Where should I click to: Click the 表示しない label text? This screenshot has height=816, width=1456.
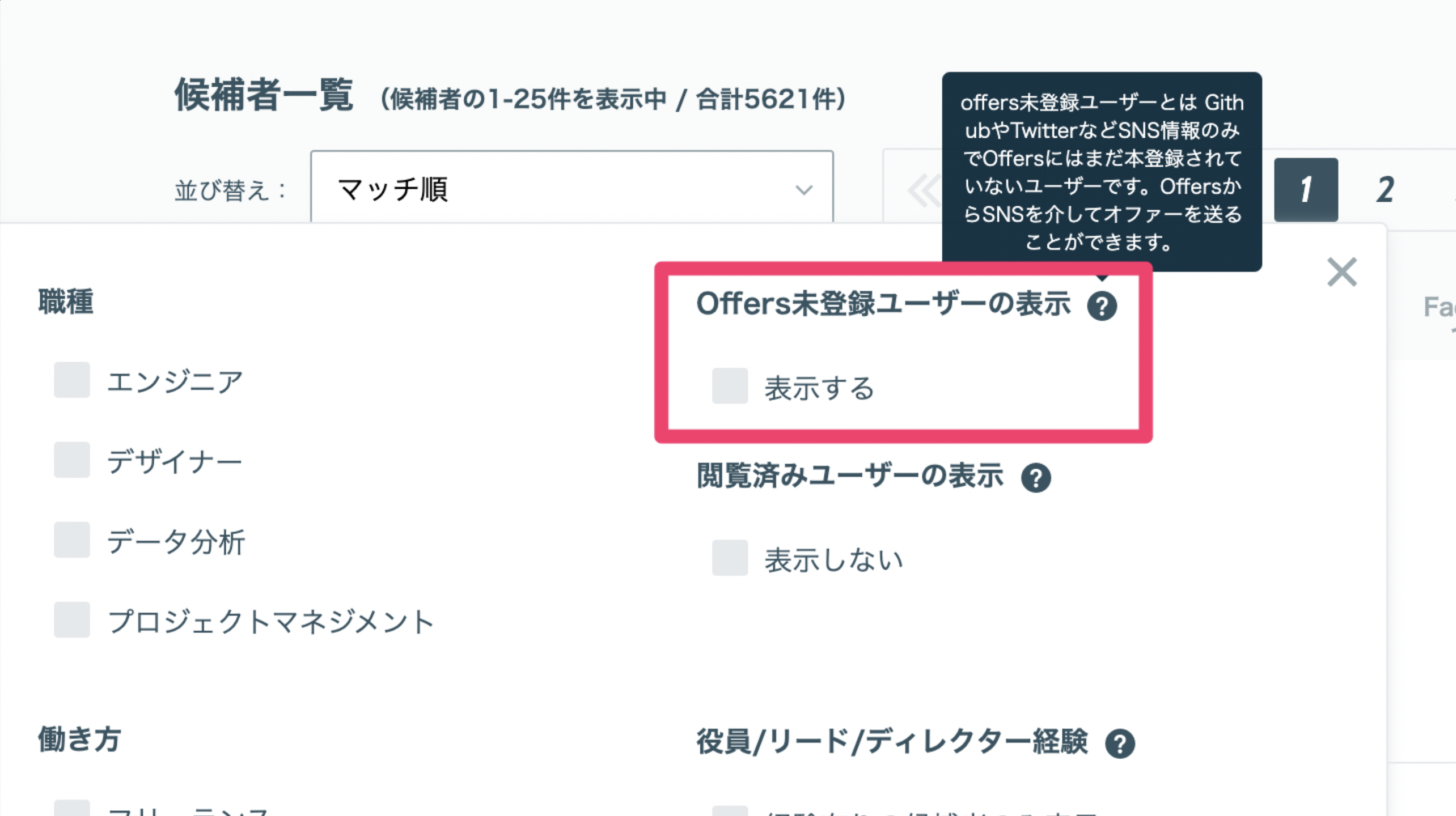[833, 560]
